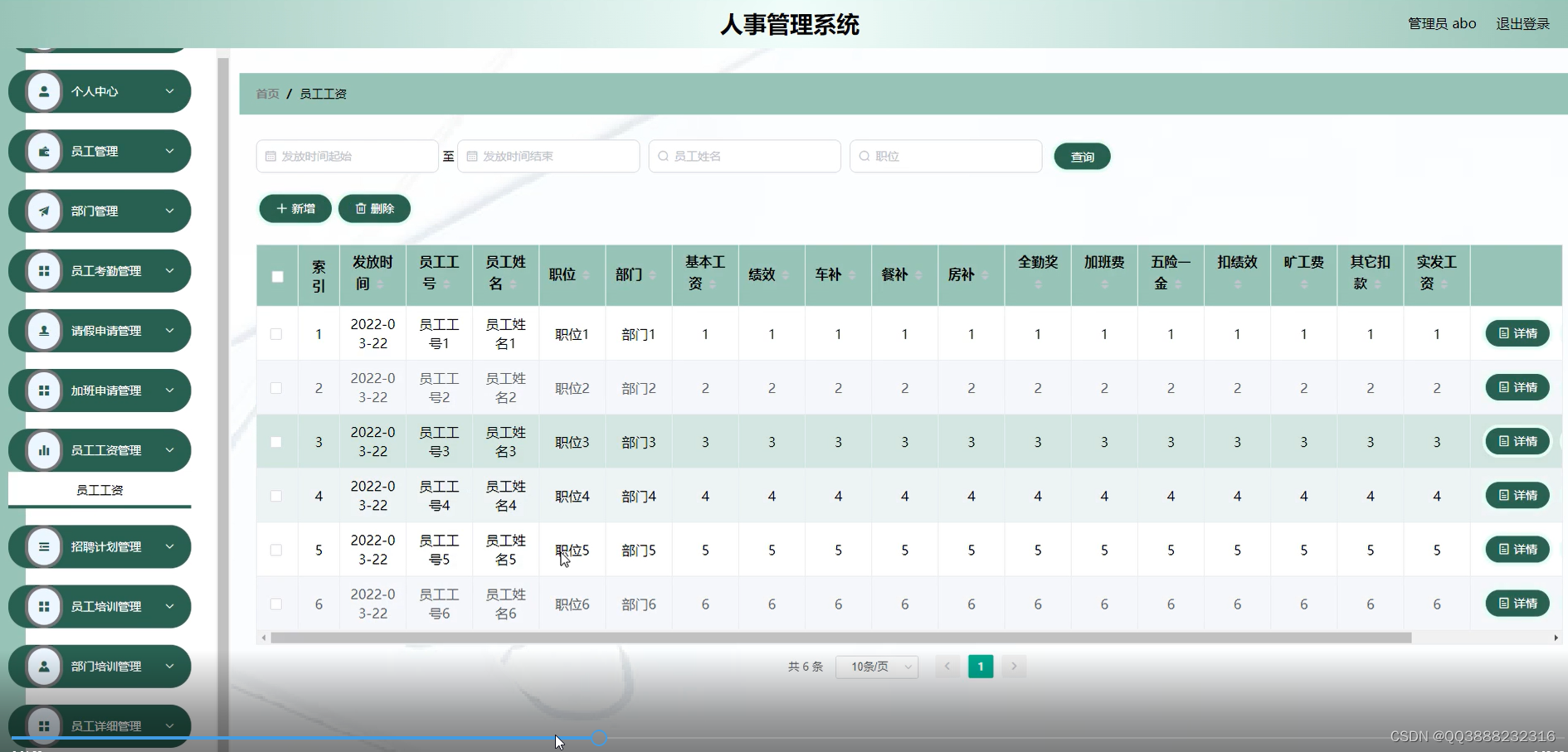
Task: Open 详情 for row 3
Action: coord(1517,441)
